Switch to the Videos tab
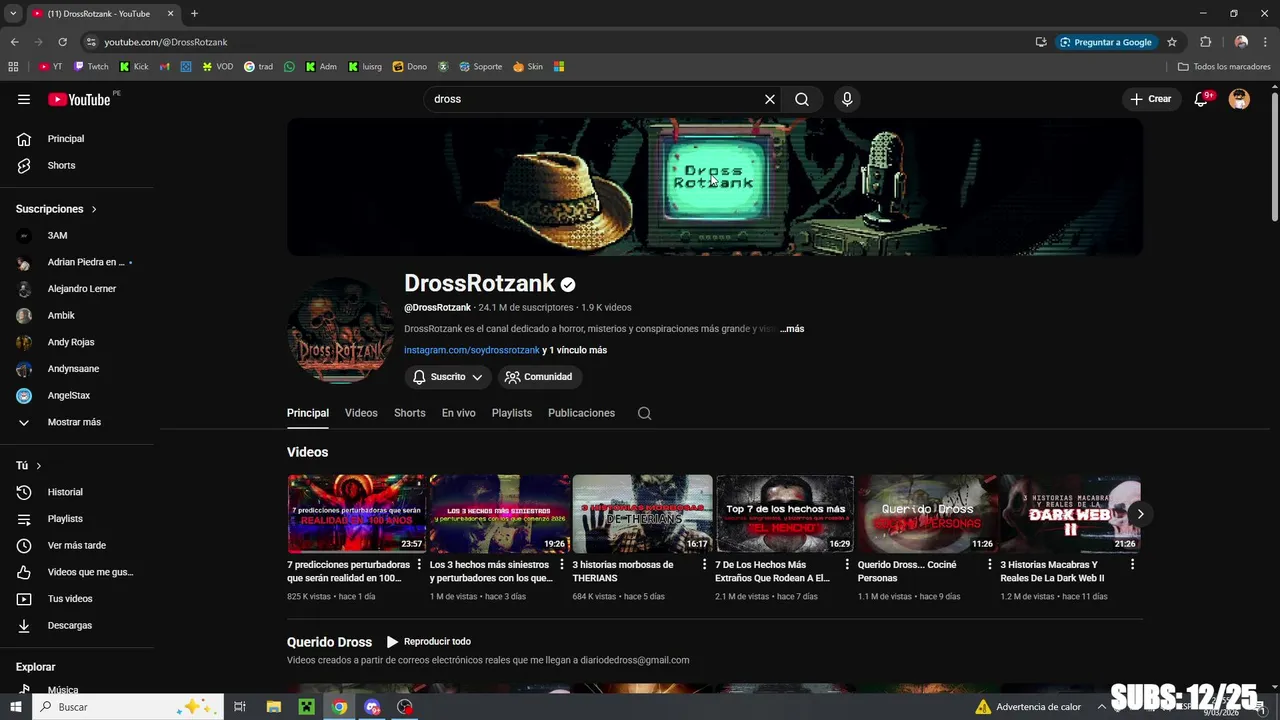Screen dimensions: 1280x720 tap(361, 413)
